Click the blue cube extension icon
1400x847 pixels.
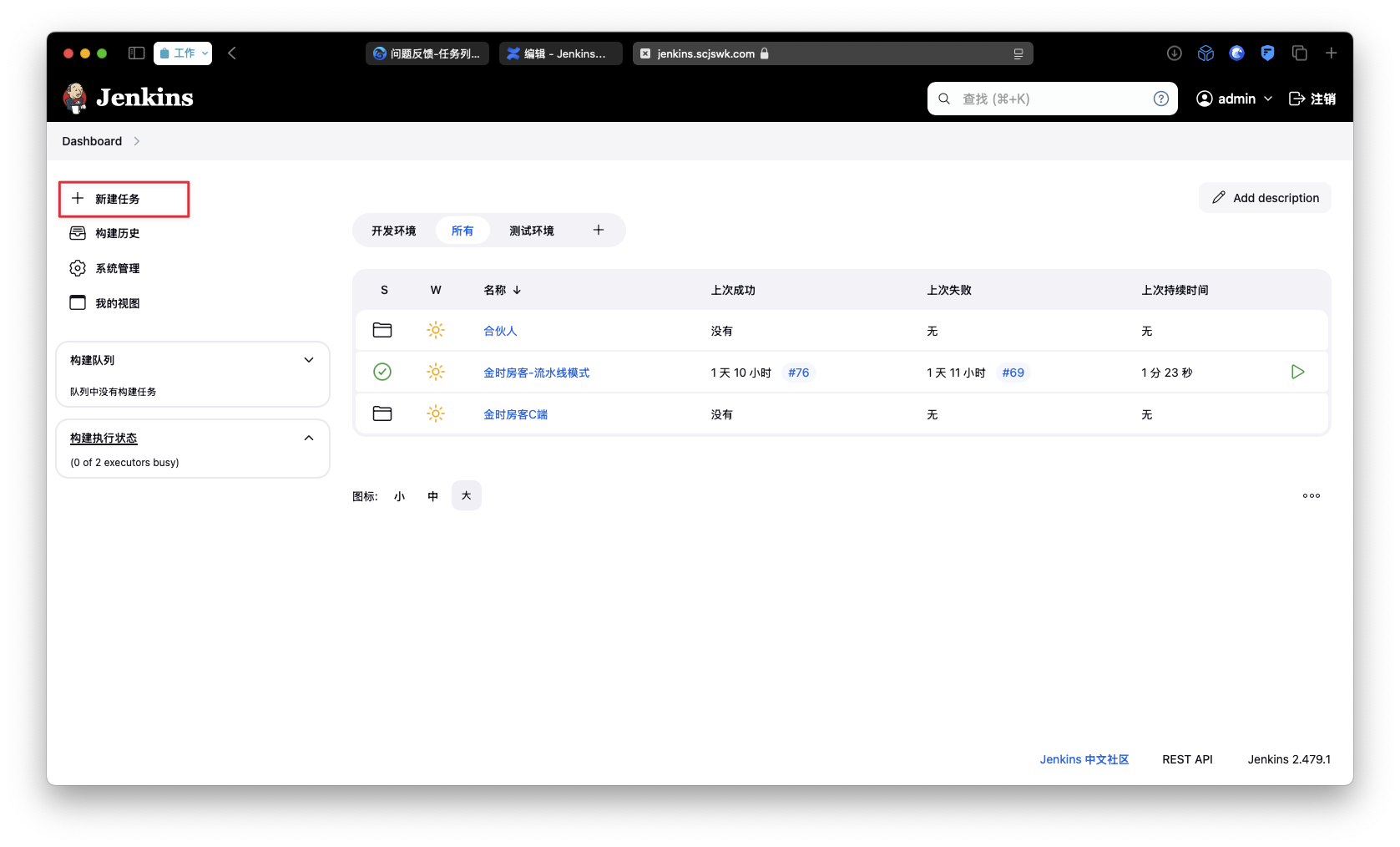1205,53
